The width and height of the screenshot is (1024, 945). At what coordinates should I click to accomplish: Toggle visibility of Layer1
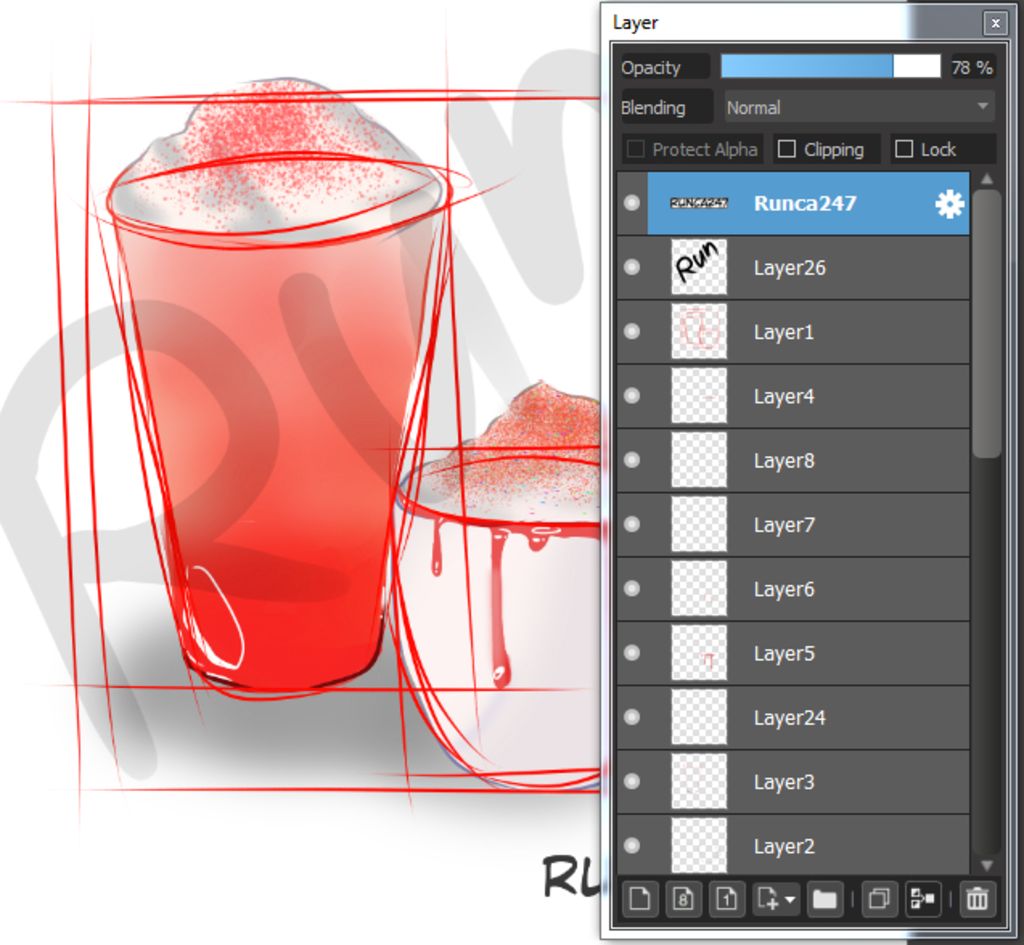coord(632,331)
